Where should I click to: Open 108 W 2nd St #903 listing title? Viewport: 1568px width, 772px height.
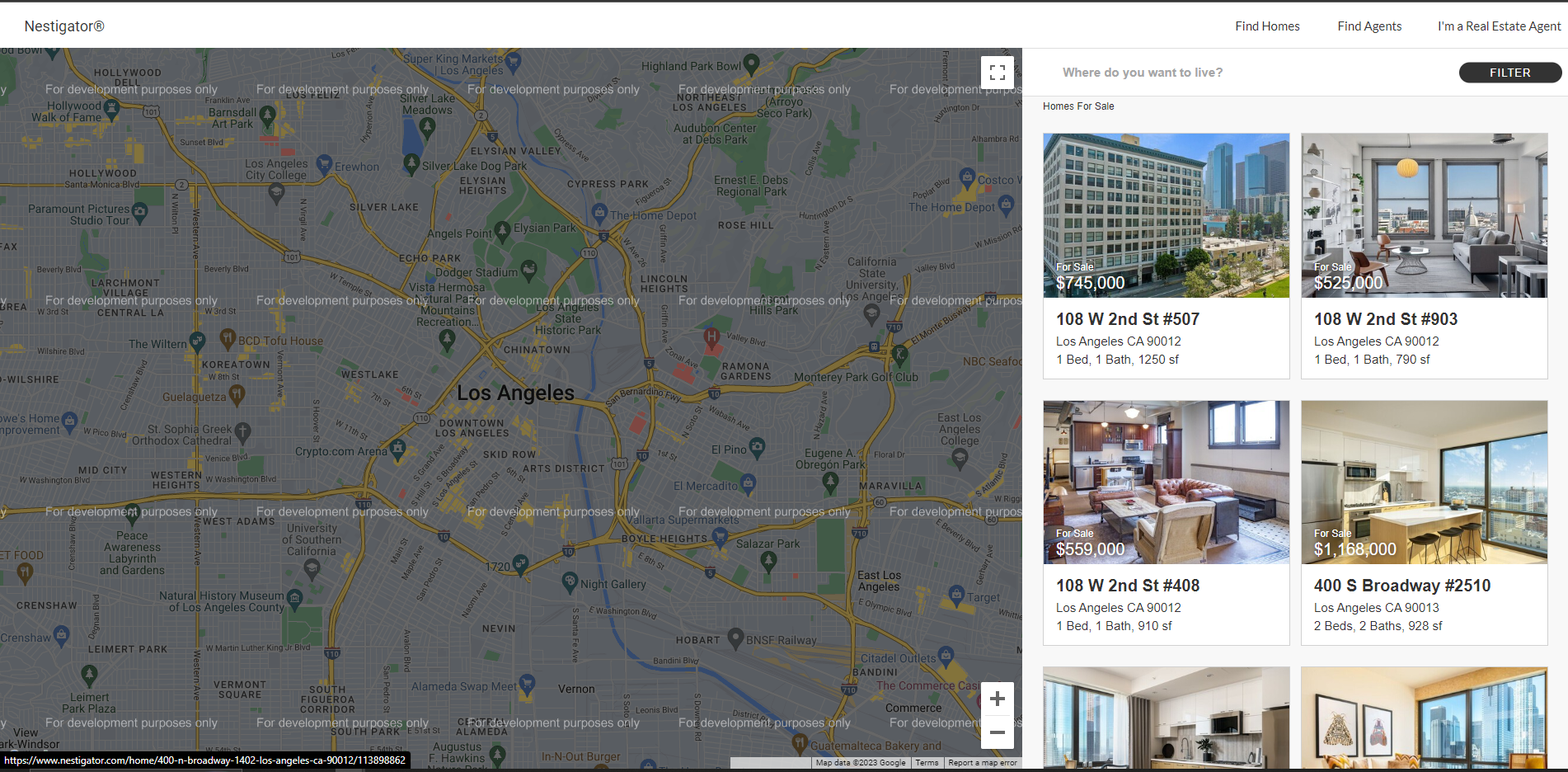[x=1386, y=319]
